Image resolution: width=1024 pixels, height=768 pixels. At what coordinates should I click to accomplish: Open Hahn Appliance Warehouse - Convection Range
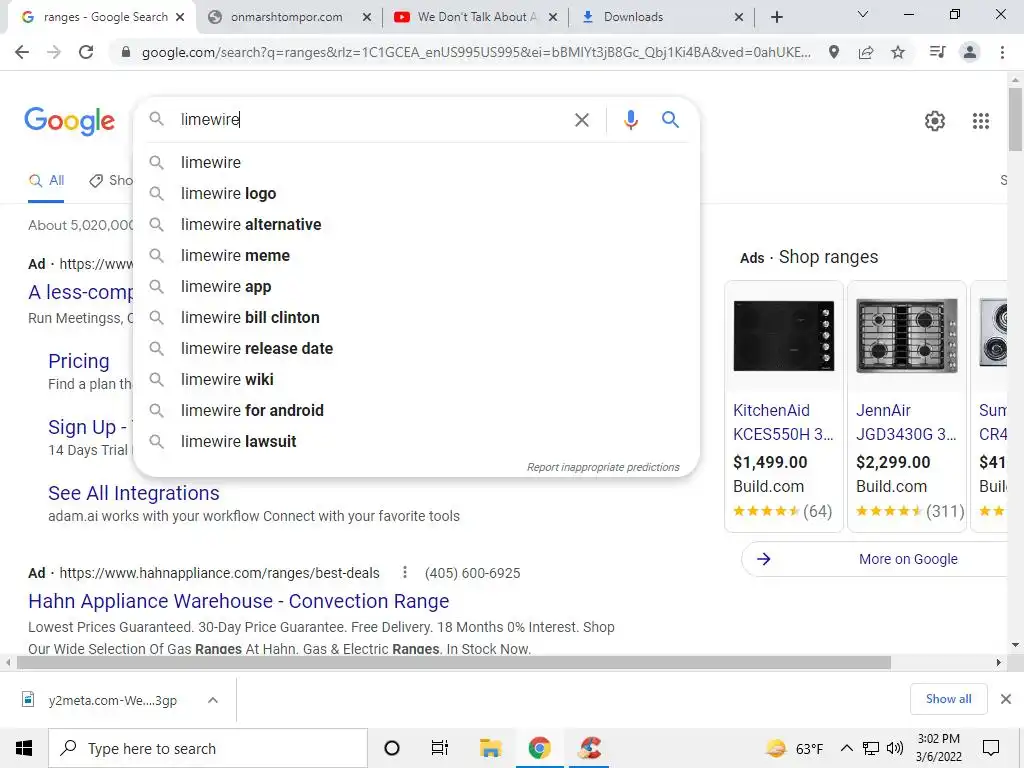tap(238, 601)
